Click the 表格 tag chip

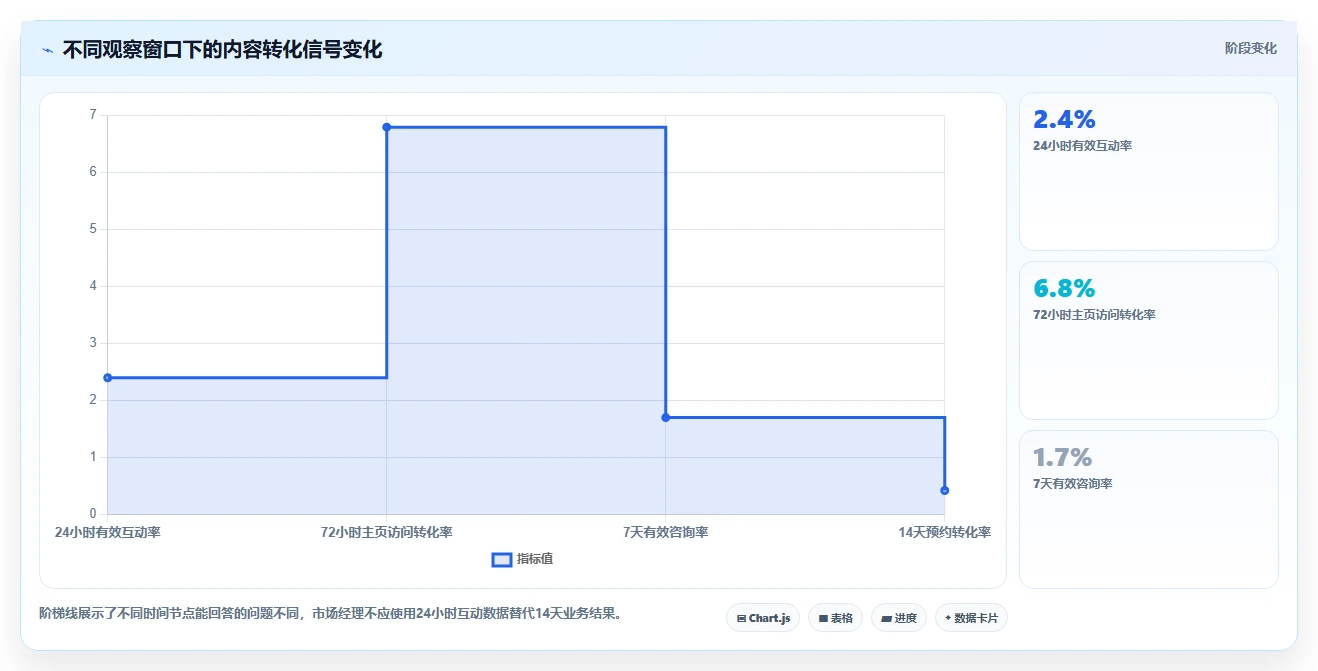coord(835,618)
